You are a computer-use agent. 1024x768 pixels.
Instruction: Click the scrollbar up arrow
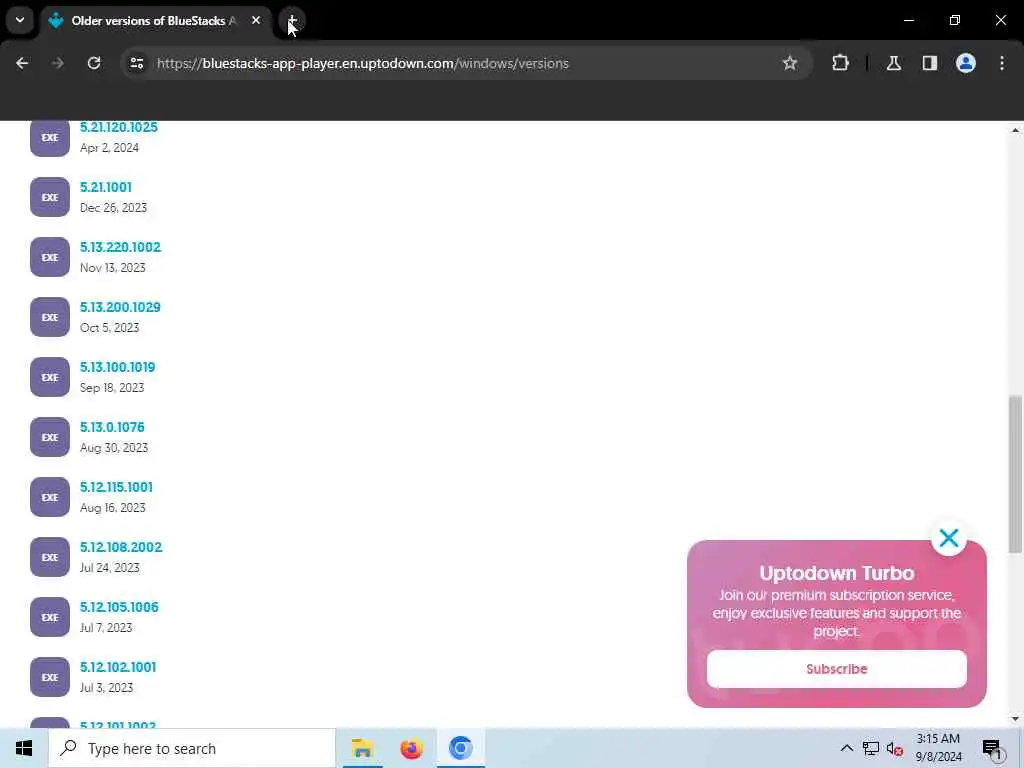click(x=1015, y=130)
